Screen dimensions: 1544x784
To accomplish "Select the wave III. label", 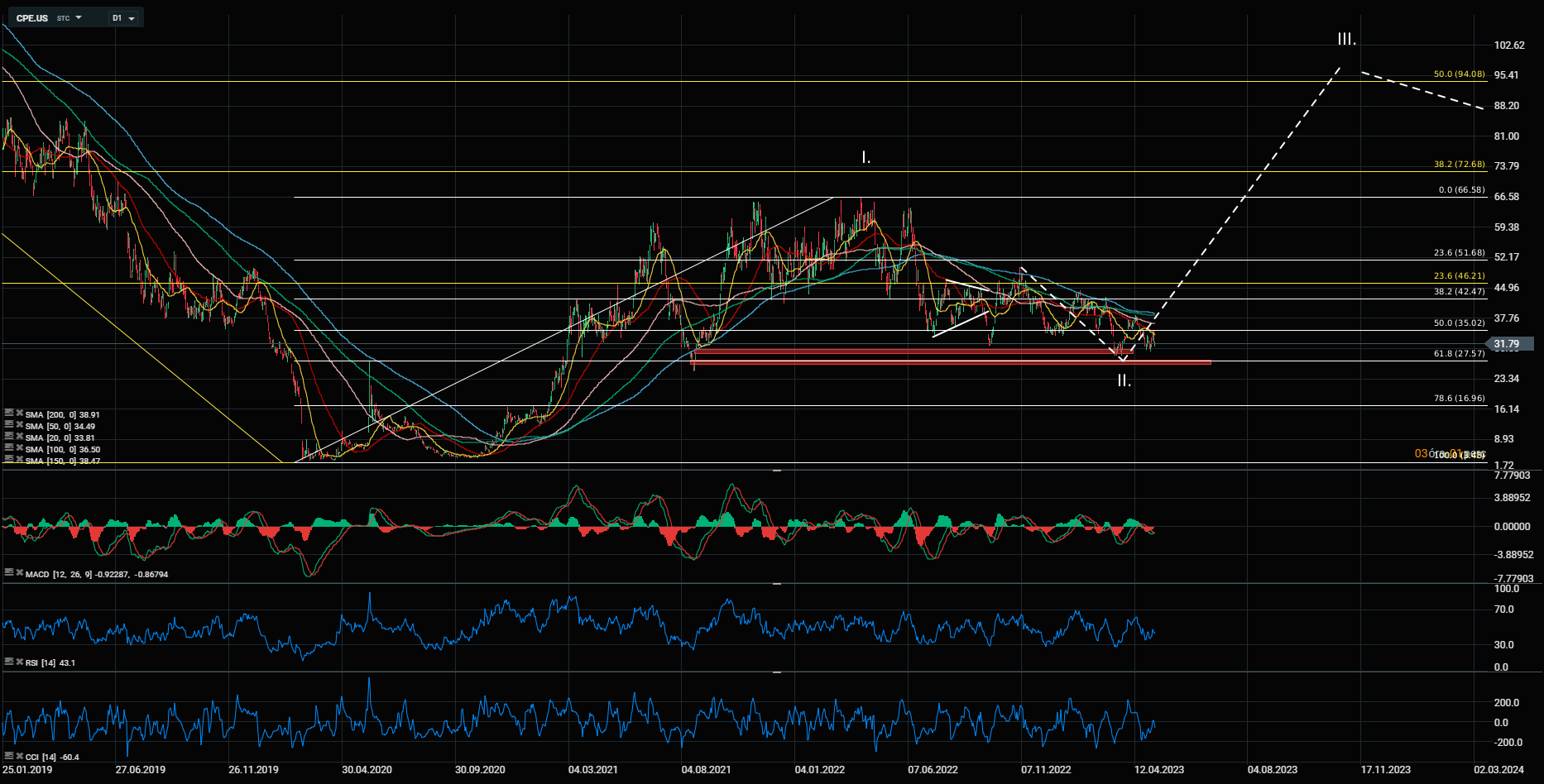I will (1346, 39).
